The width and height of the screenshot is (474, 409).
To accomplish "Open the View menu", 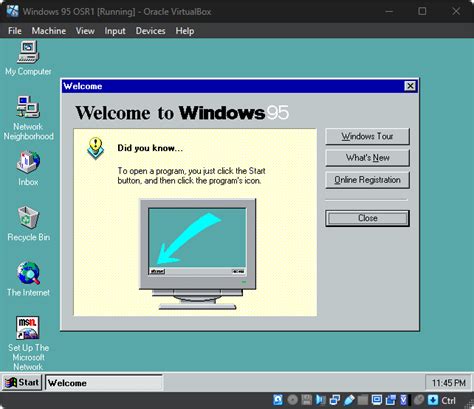I will click(x=85, y=31).
